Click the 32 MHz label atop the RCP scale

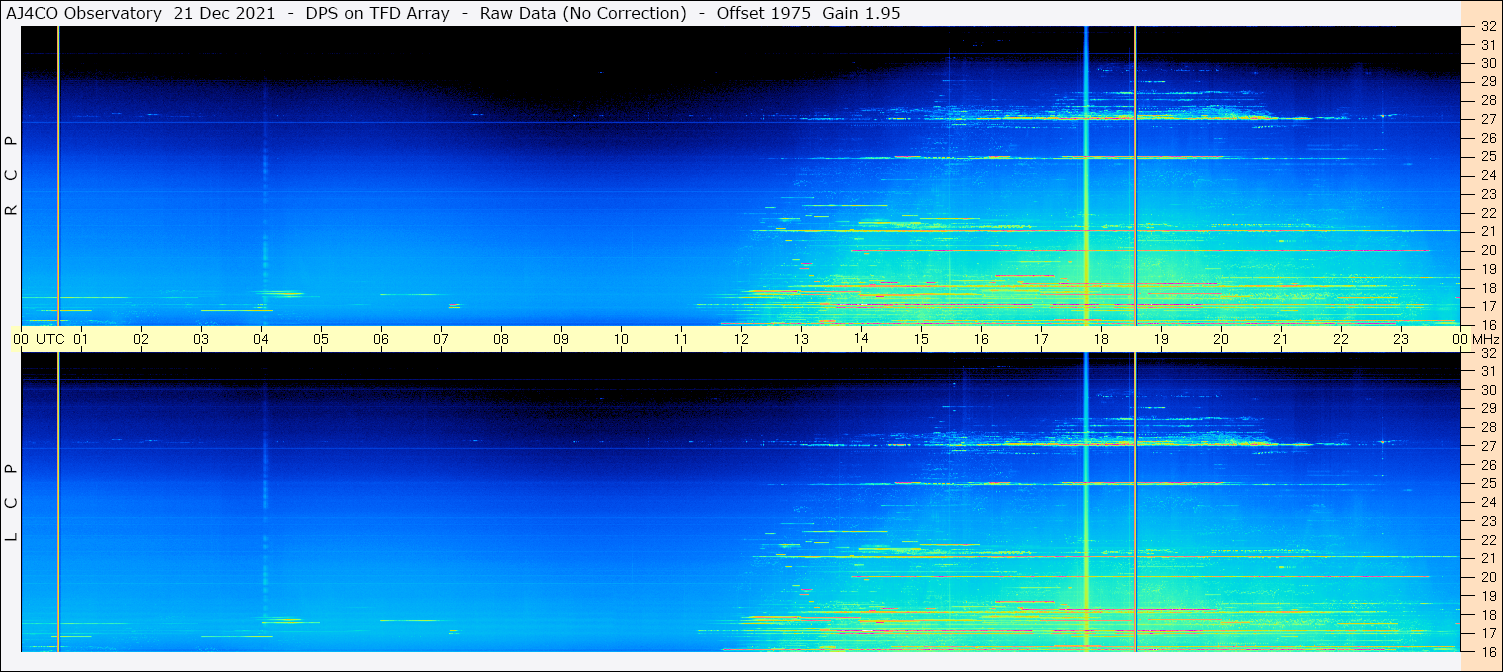[x=1487, y=27]
